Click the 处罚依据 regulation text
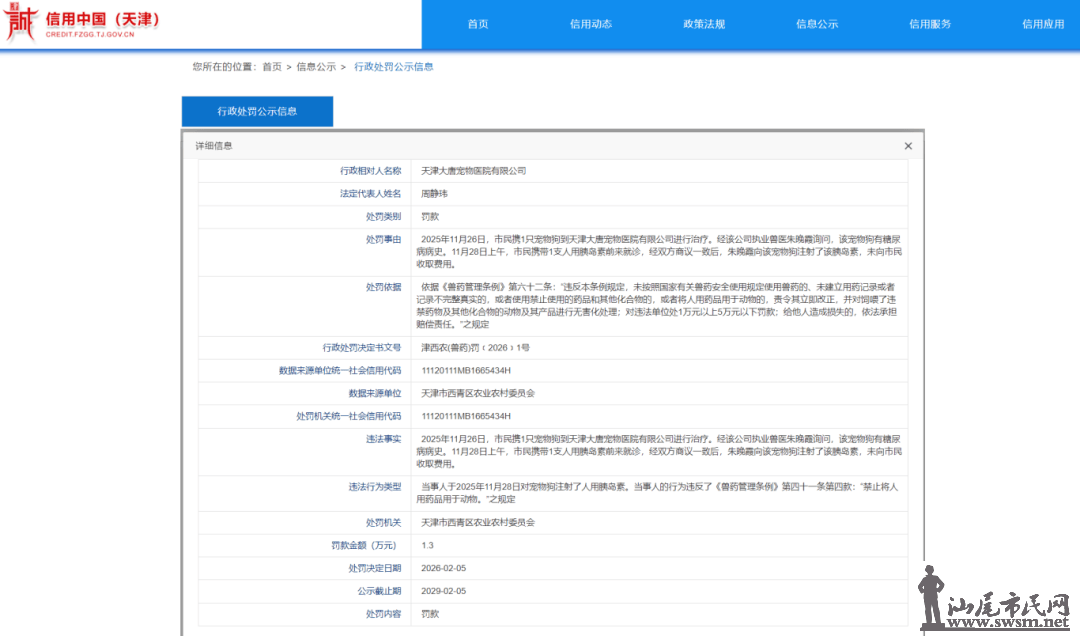The height and width of the screenshot is (636, 1080). point(660,305)
